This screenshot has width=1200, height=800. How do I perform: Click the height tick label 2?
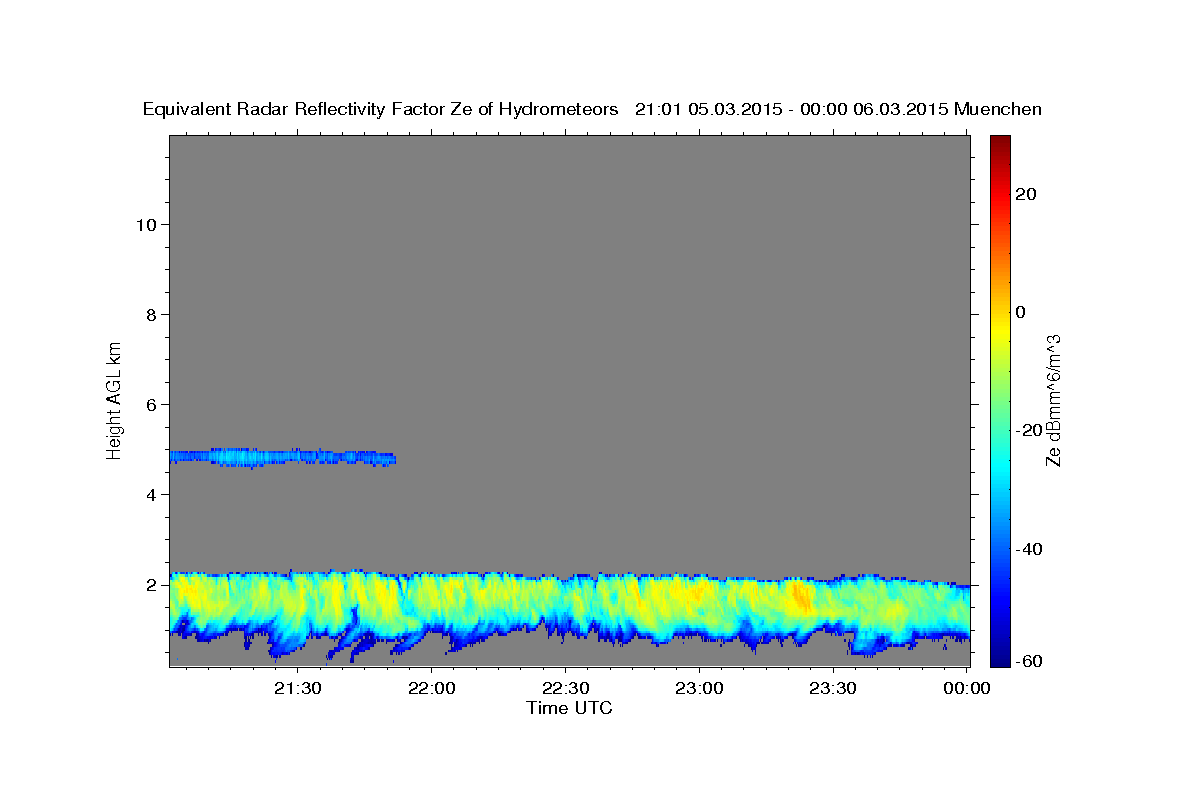click(x=152, y=584)
